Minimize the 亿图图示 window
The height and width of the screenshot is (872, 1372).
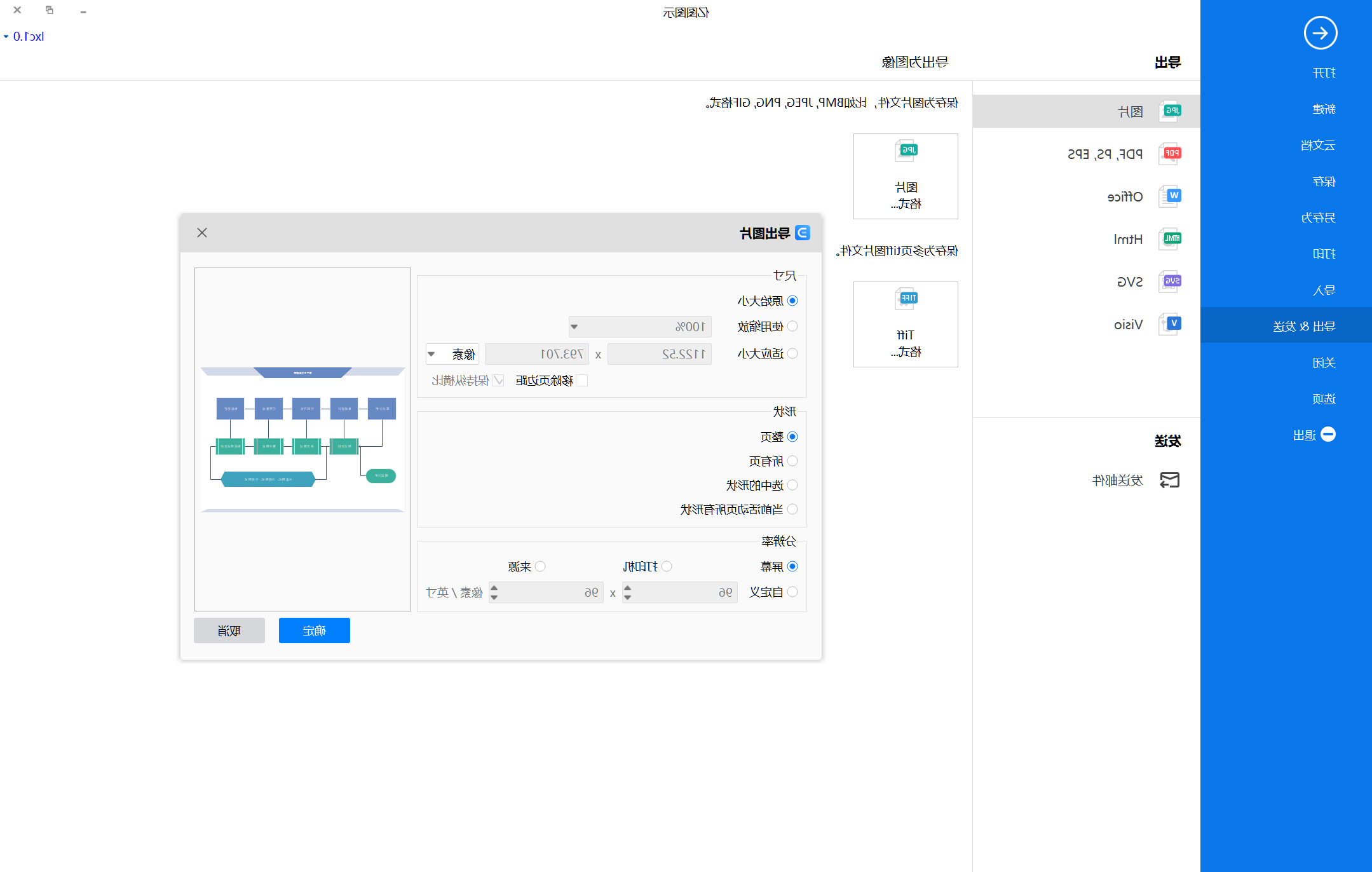[x=83, y=11]
